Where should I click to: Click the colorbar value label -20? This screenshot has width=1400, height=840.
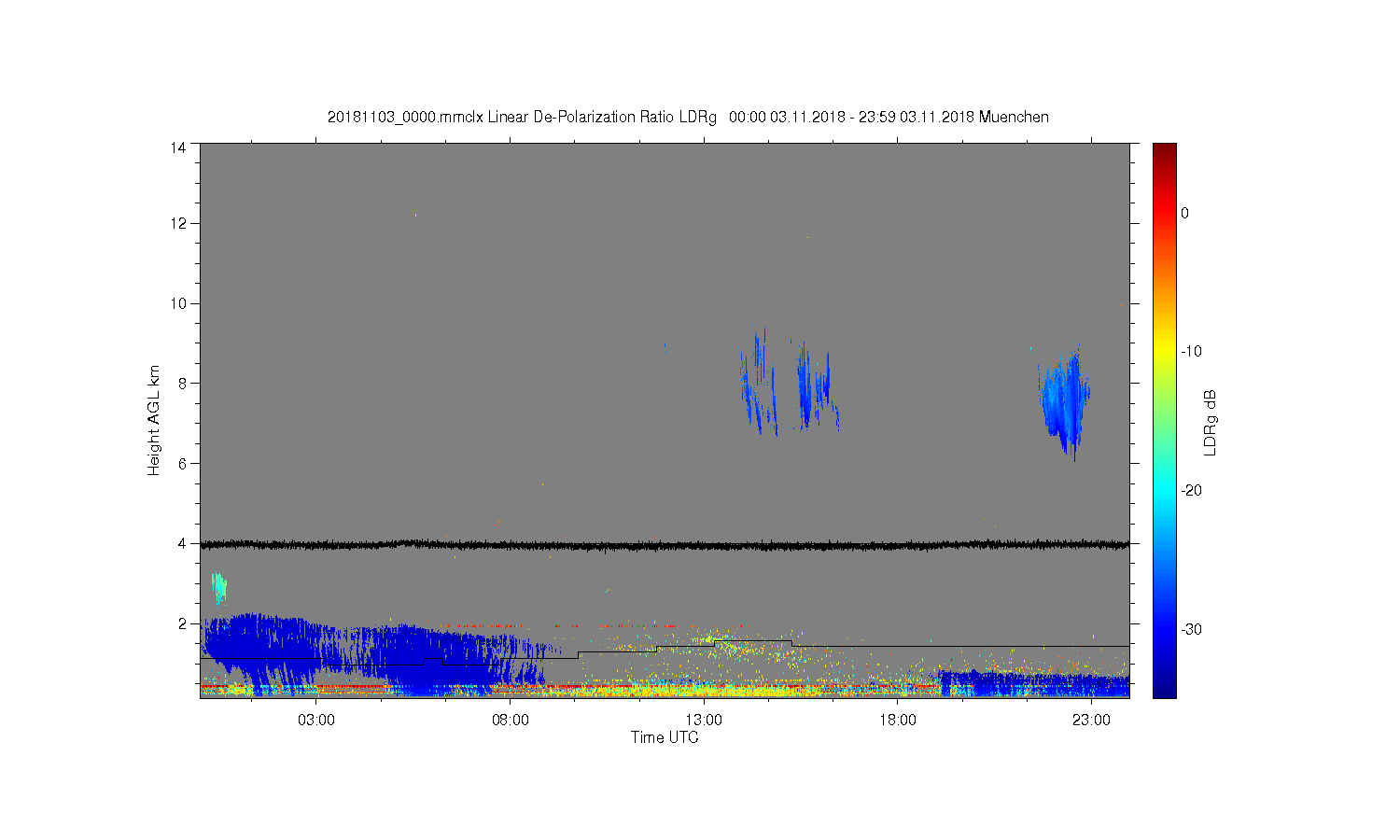pos(1191,491)
